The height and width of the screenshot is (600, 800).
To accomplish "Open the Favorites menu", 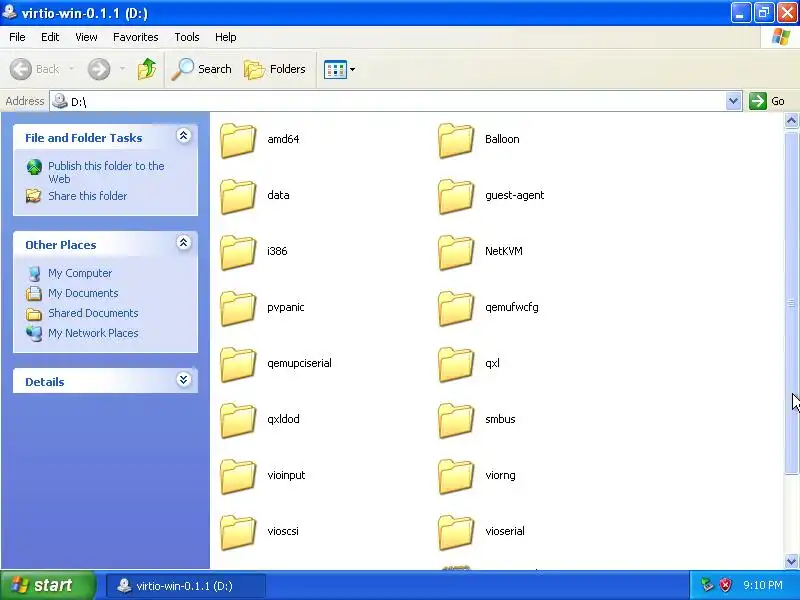I will tap(136, 37).
